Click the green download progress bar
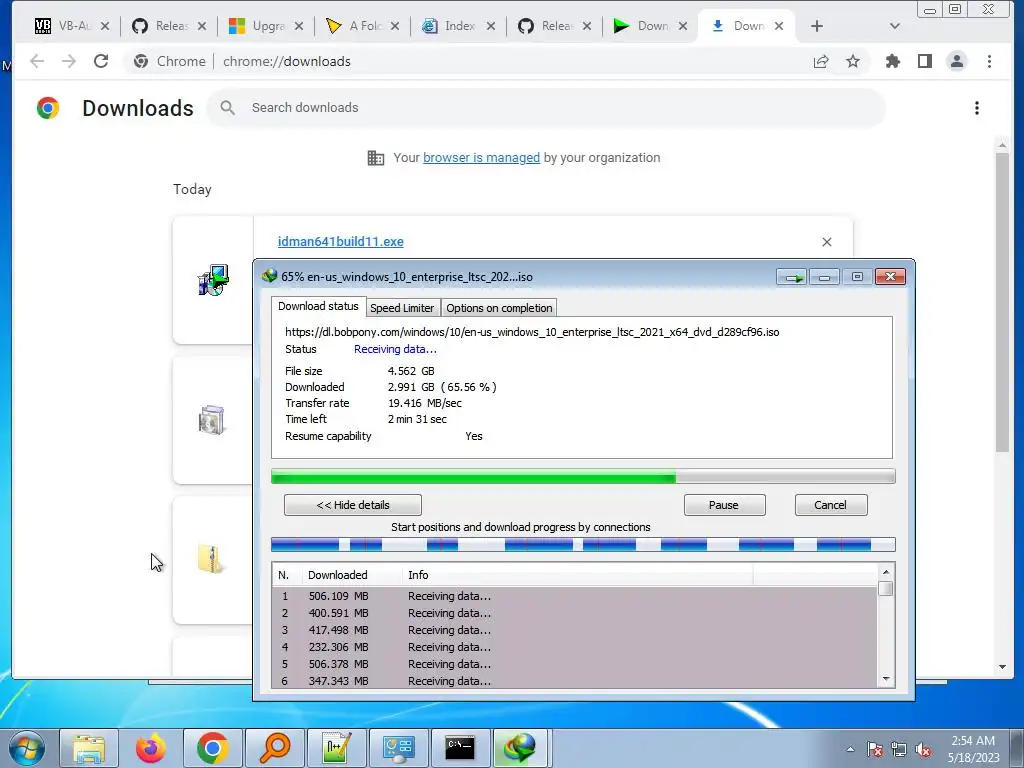Screen dimensions: 1024x768 (x=583, y=477)
